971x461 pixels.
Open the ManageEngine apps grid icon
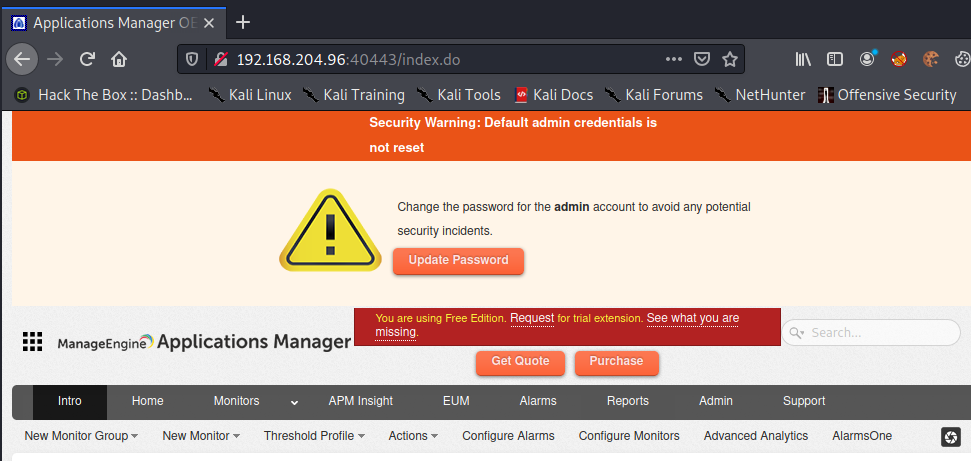point(33,342)
